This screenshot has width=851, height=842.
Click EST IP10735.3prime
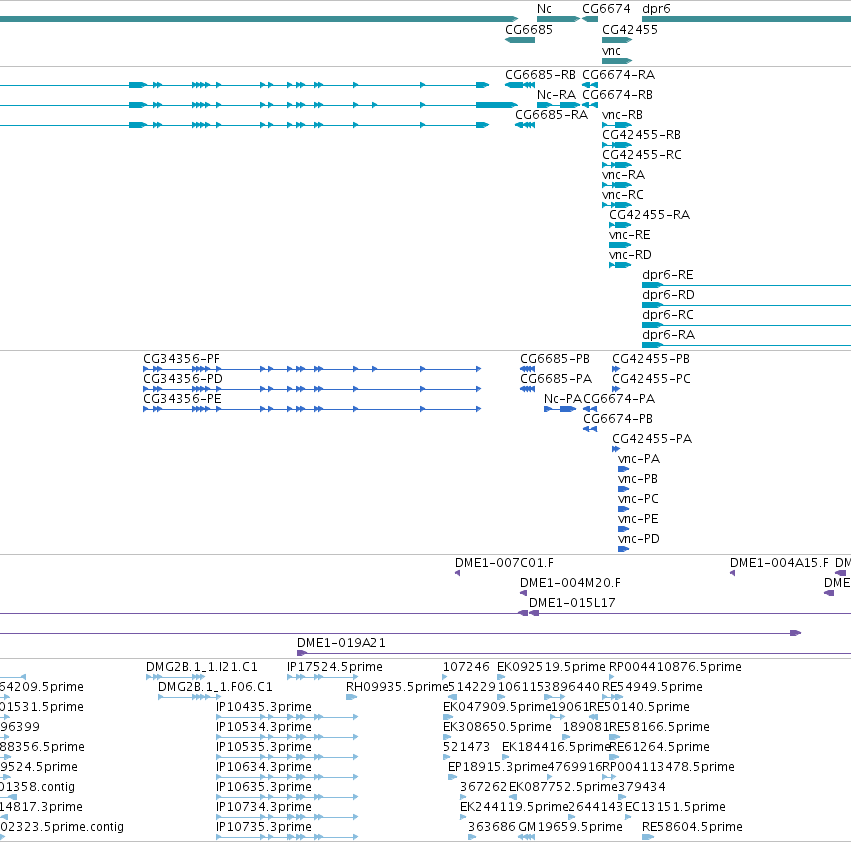(264, 827)
